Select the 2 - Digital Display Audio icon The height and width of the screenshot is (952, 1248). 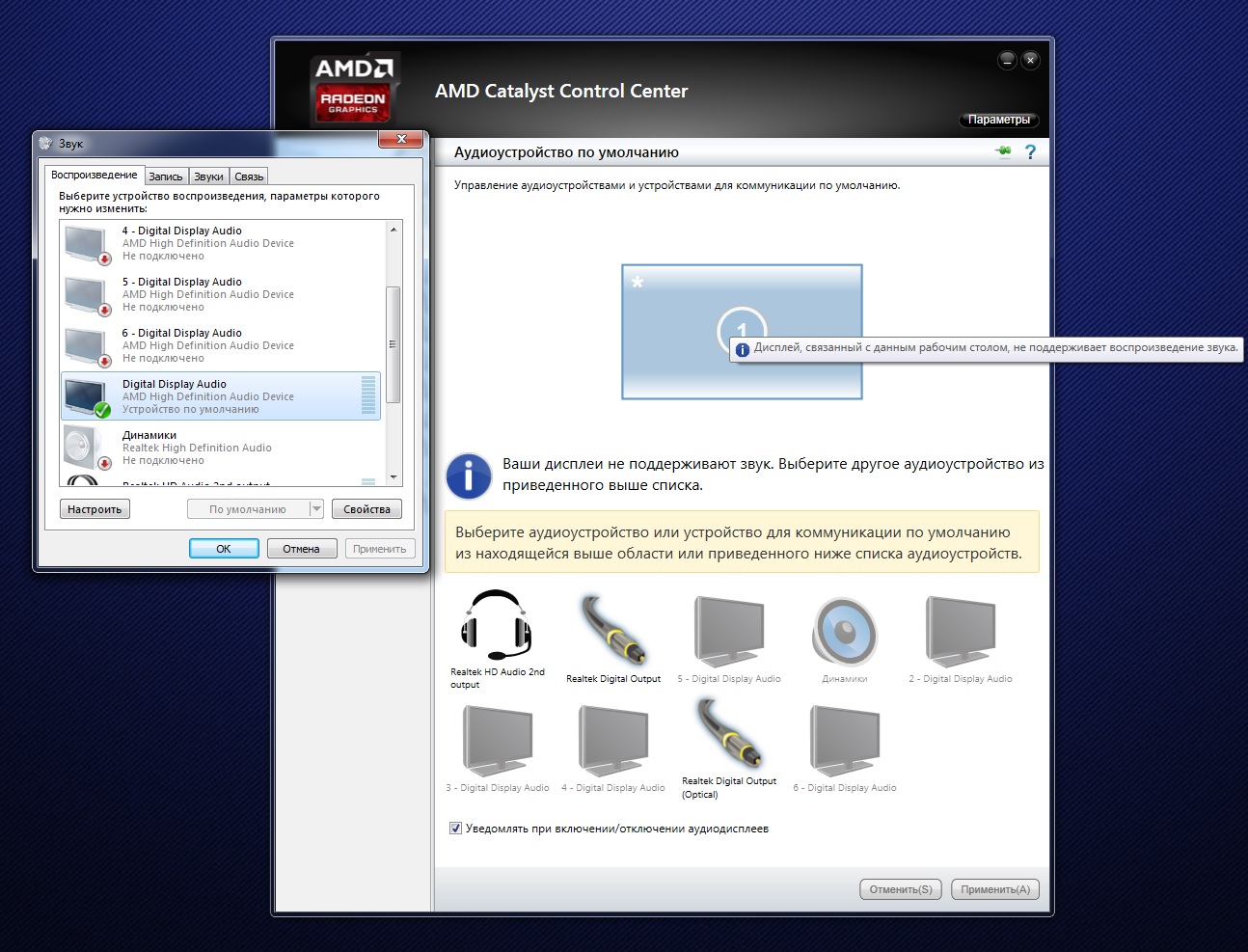[961, 631]
